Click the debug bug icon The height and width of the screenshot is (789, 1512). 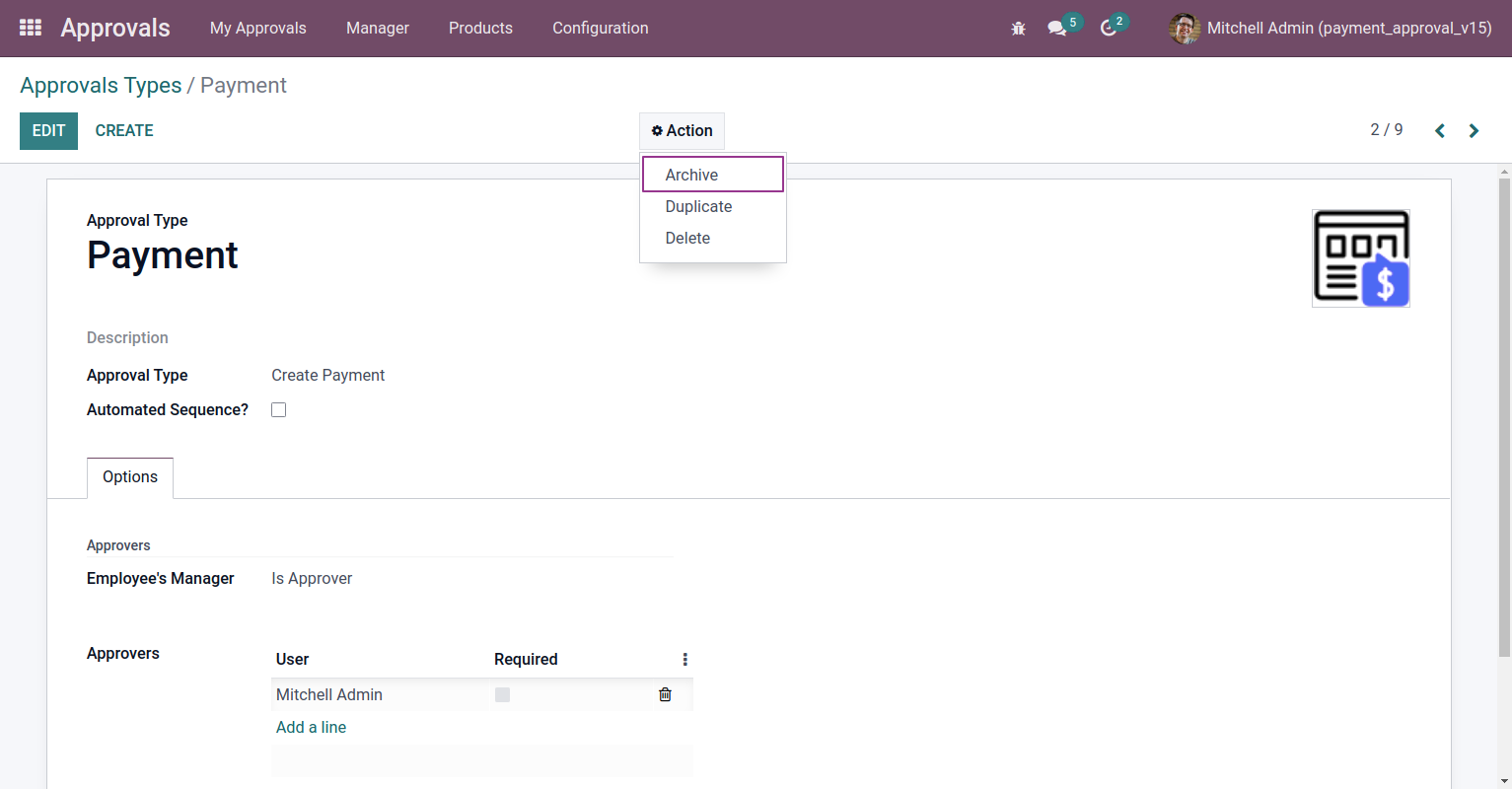pyautogui.click(x=1019, y=29)
